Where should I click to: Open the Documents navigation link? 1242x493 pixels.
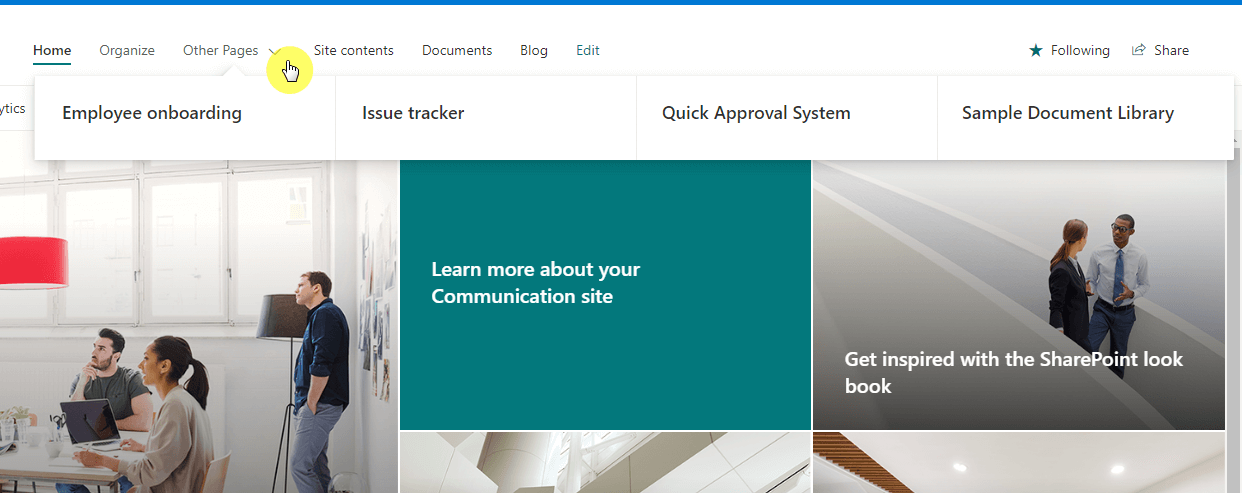click(457, 50)
